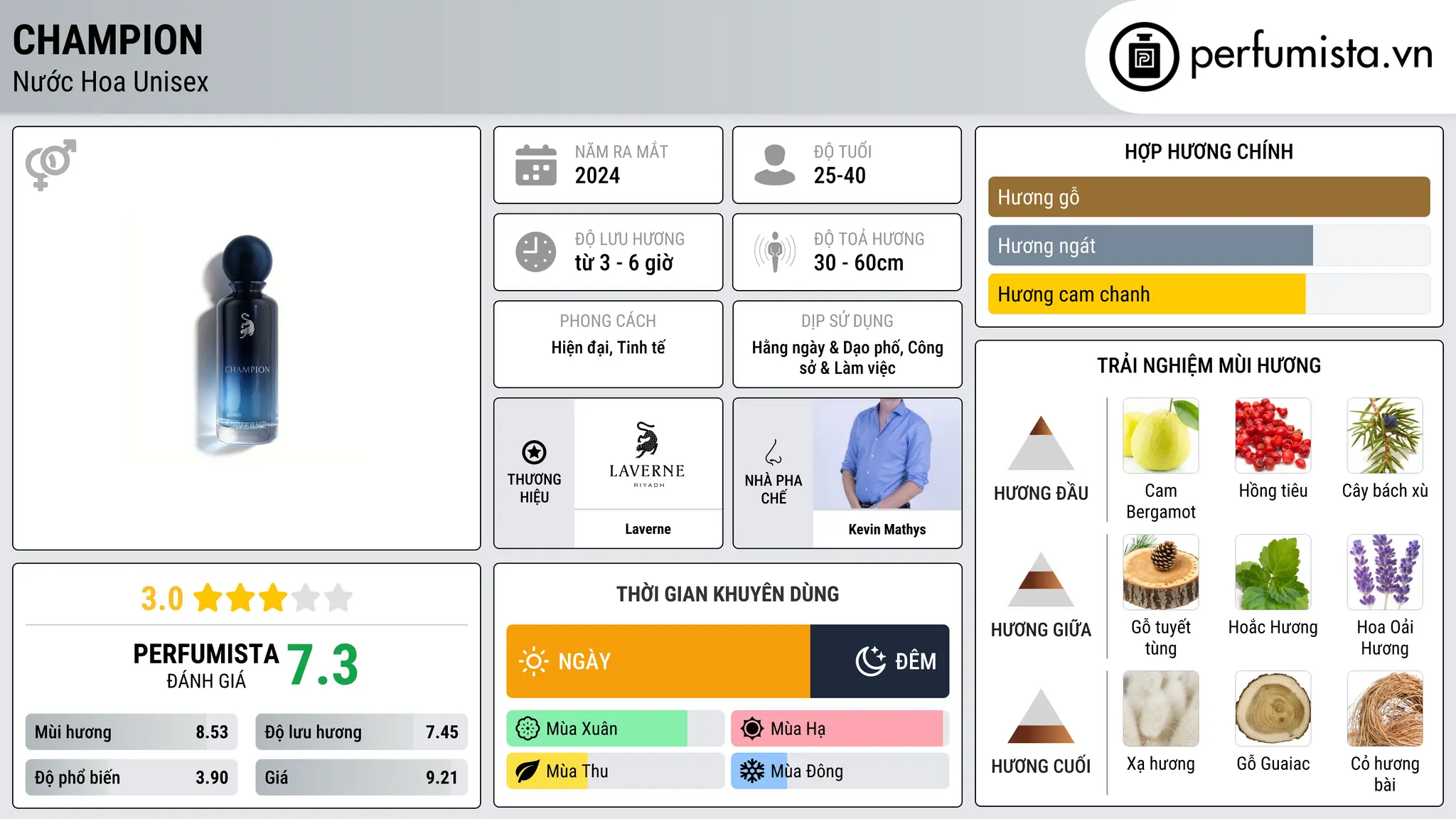
Task: Open the Gỗ Guaiac note image
Action: coord(1273,709)
